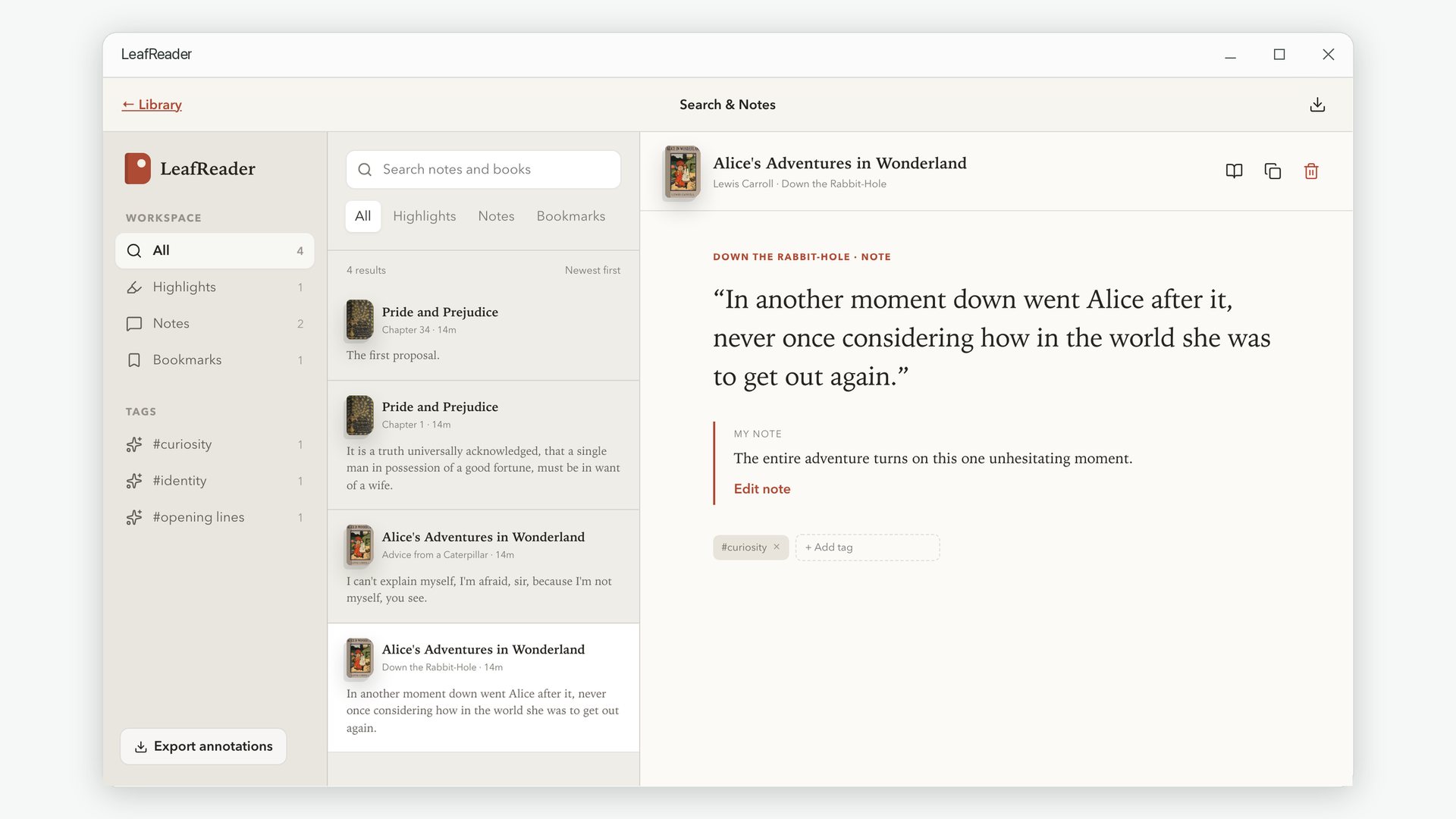This screenshot has height=819, width=1456.
Task: Switch to the Notes filter tab
Action: (x=496, y=216)
